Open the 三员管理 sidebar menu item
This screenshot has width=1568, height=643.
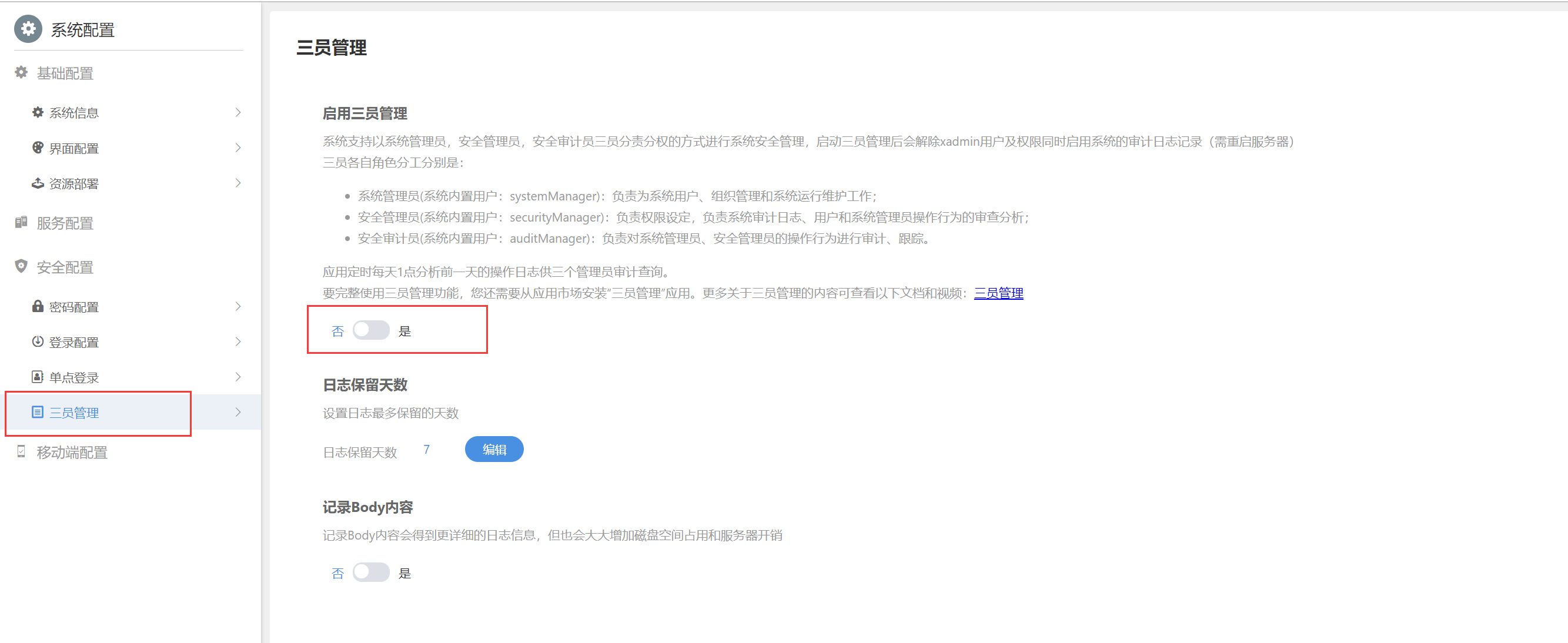click(x=73, y=413)
